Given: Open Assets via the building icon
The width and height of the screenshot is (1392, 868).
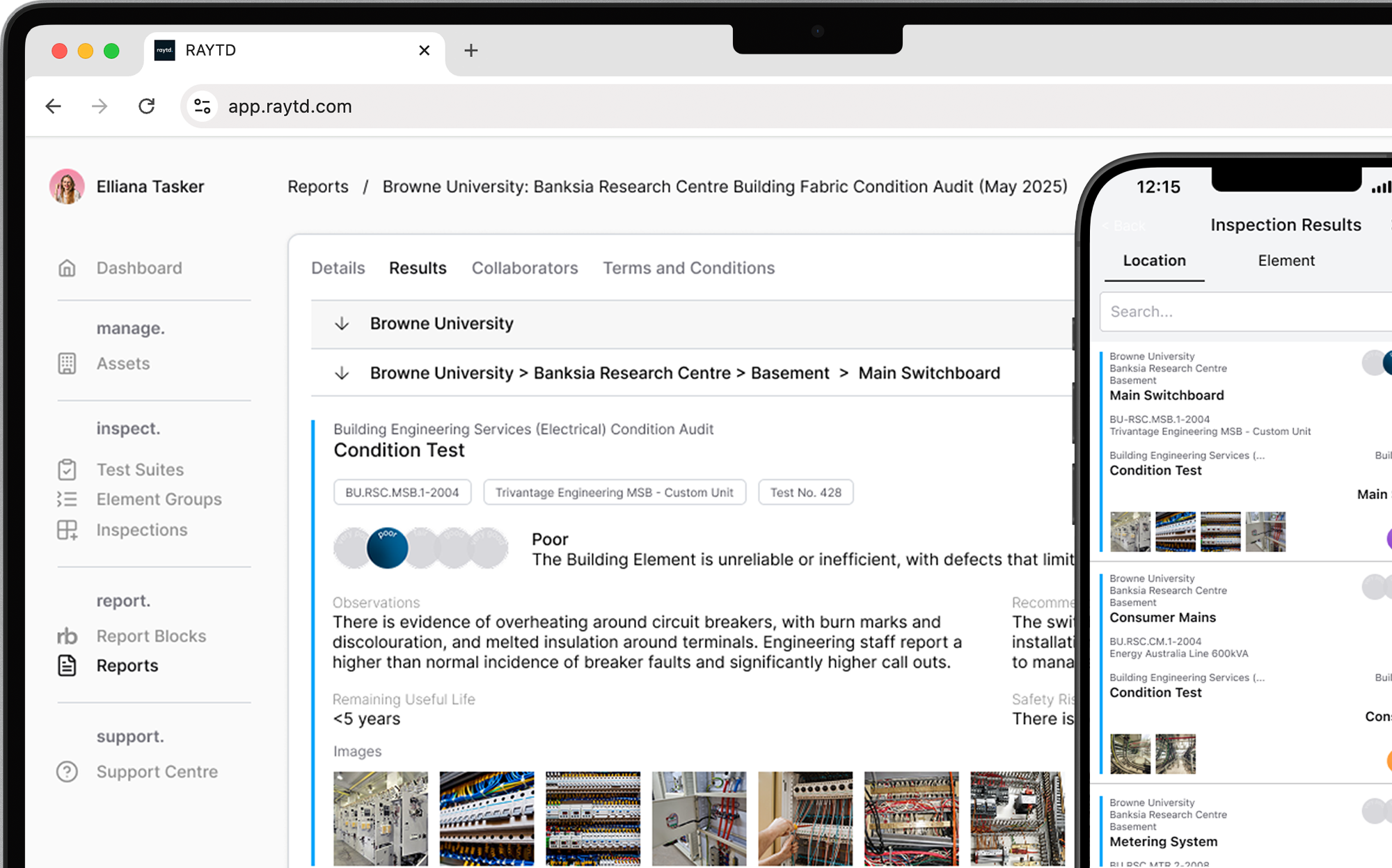Looking at the screenshot, I should click(67, 363).
